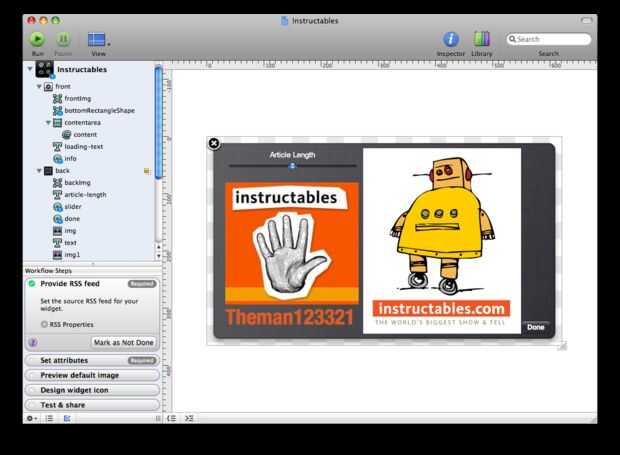The height and width of the screenshot is (455, 620).
Task: Click the purple help button in workflow step
Action: pyautogui.click(x=33, y=342)
